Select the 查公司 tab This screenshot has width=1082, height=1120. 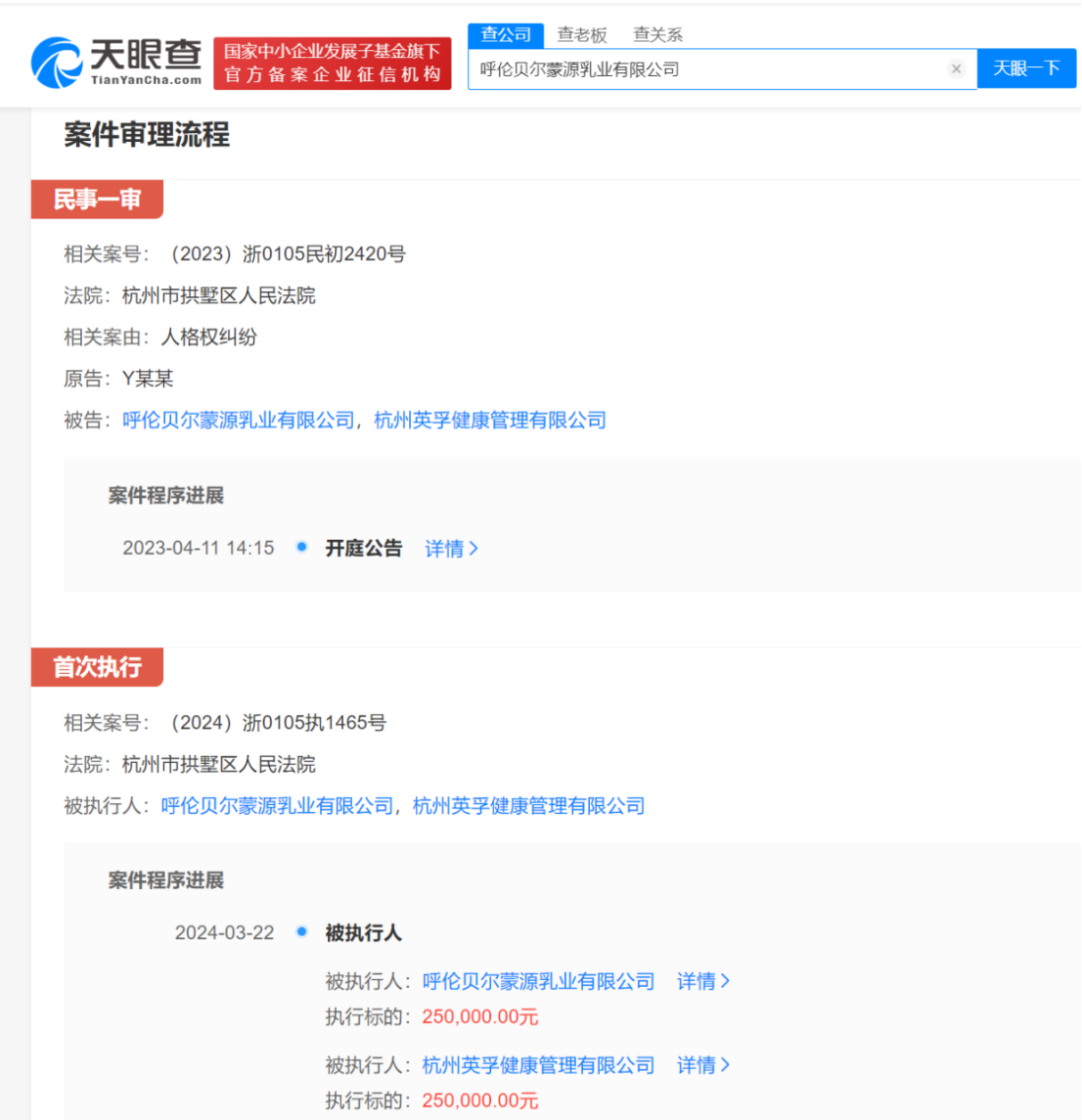(x=506, y=34)
